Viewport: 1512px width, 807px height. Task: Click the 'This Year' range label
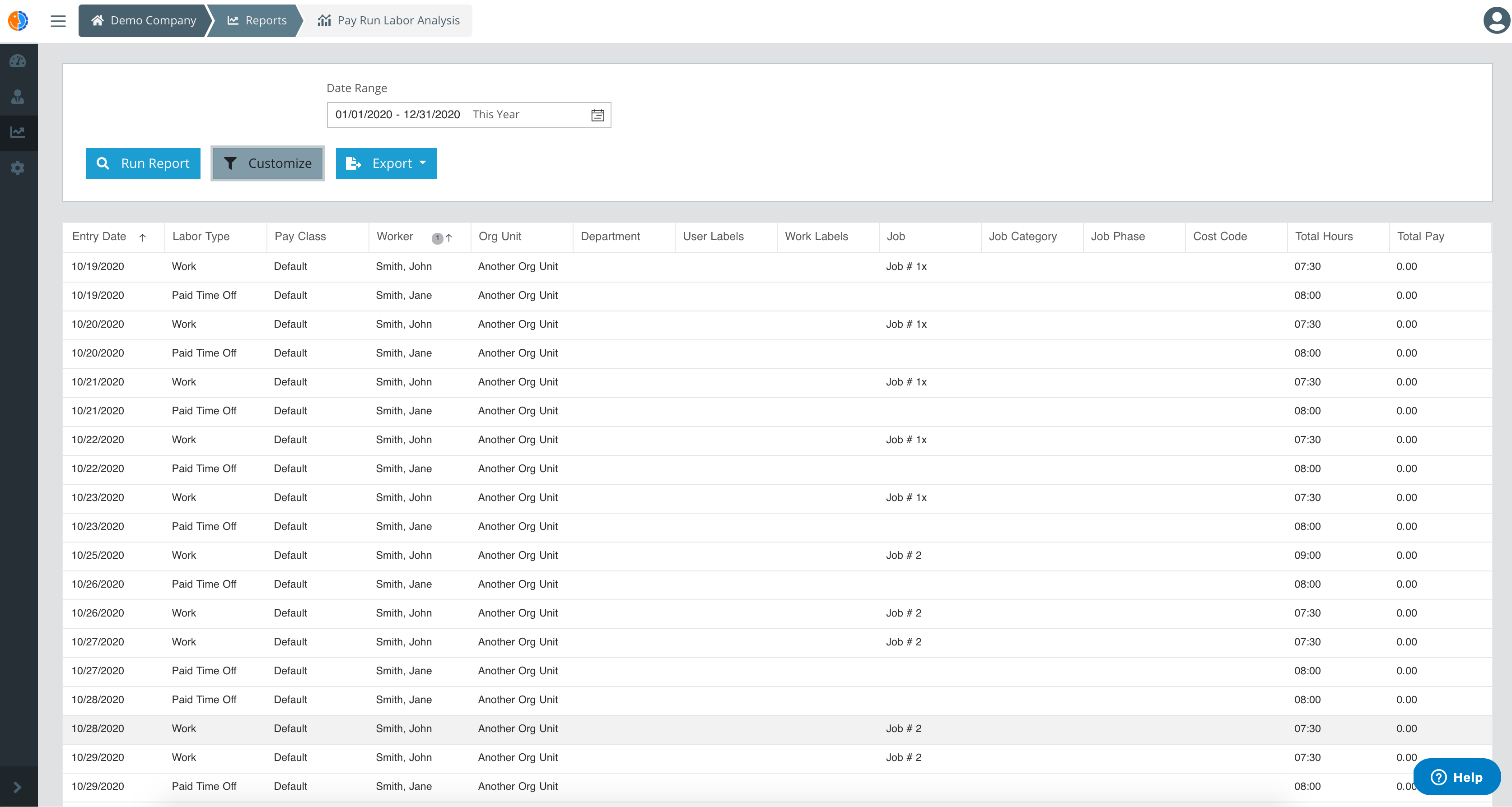click(495, 114)
